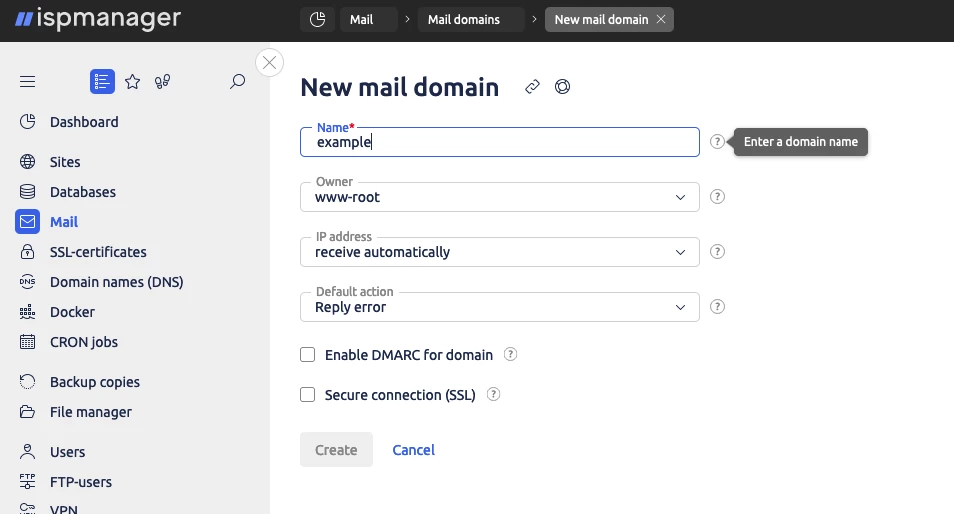954x514 pixels.
Task: Click the Create button
Action: [x=336, y=450]
